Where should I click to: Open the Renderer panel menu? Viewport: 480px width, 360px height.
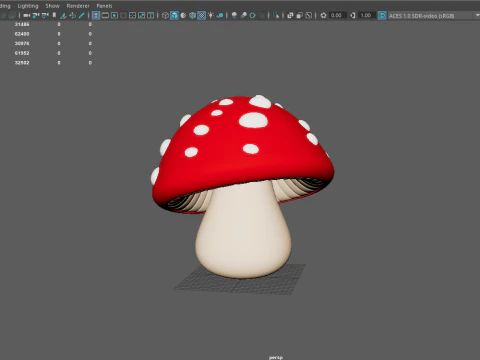pyautogui.click(x=78, y=6)
